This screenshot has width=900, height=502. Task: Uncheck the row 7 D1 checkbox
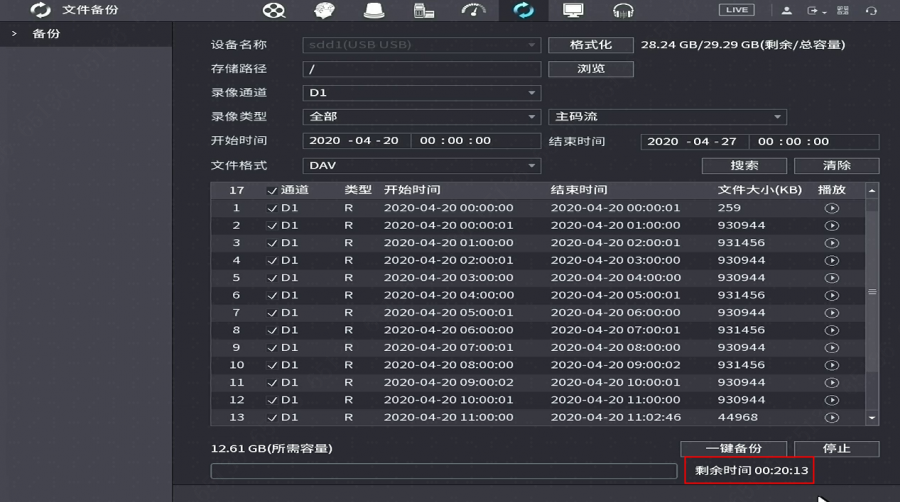click(272, 313)
